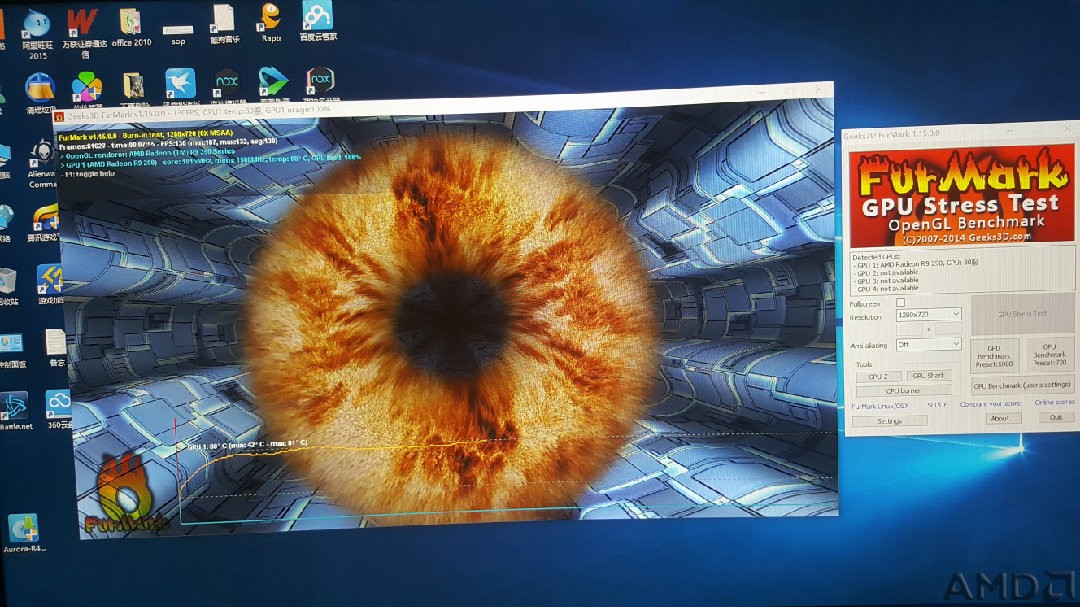Viewport: 1080px width, 607px height.
Task: Launch the Raptr desktop shortcut
Action: click(x=271, y=22)
